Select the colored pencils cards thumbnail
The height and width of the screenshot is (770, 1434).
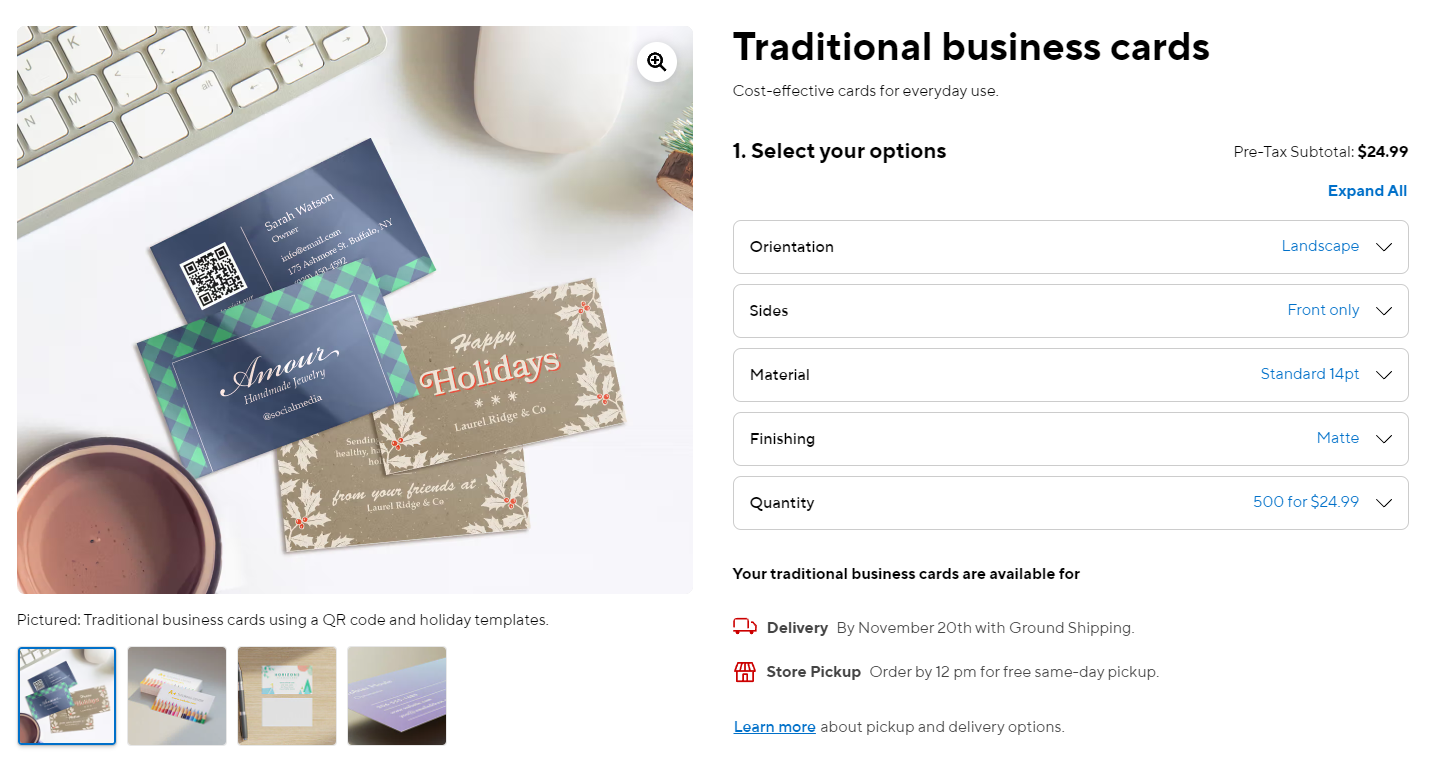(x=177, y=696)
